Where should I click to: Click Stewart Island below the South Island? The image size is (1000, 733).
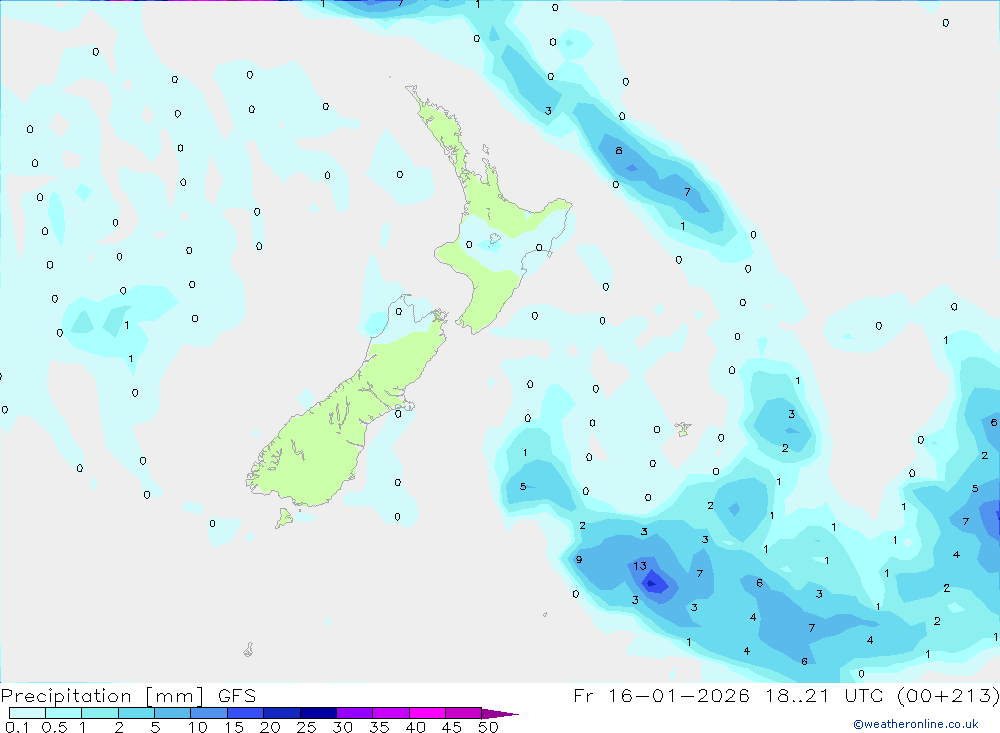click(x=284, y=517)
